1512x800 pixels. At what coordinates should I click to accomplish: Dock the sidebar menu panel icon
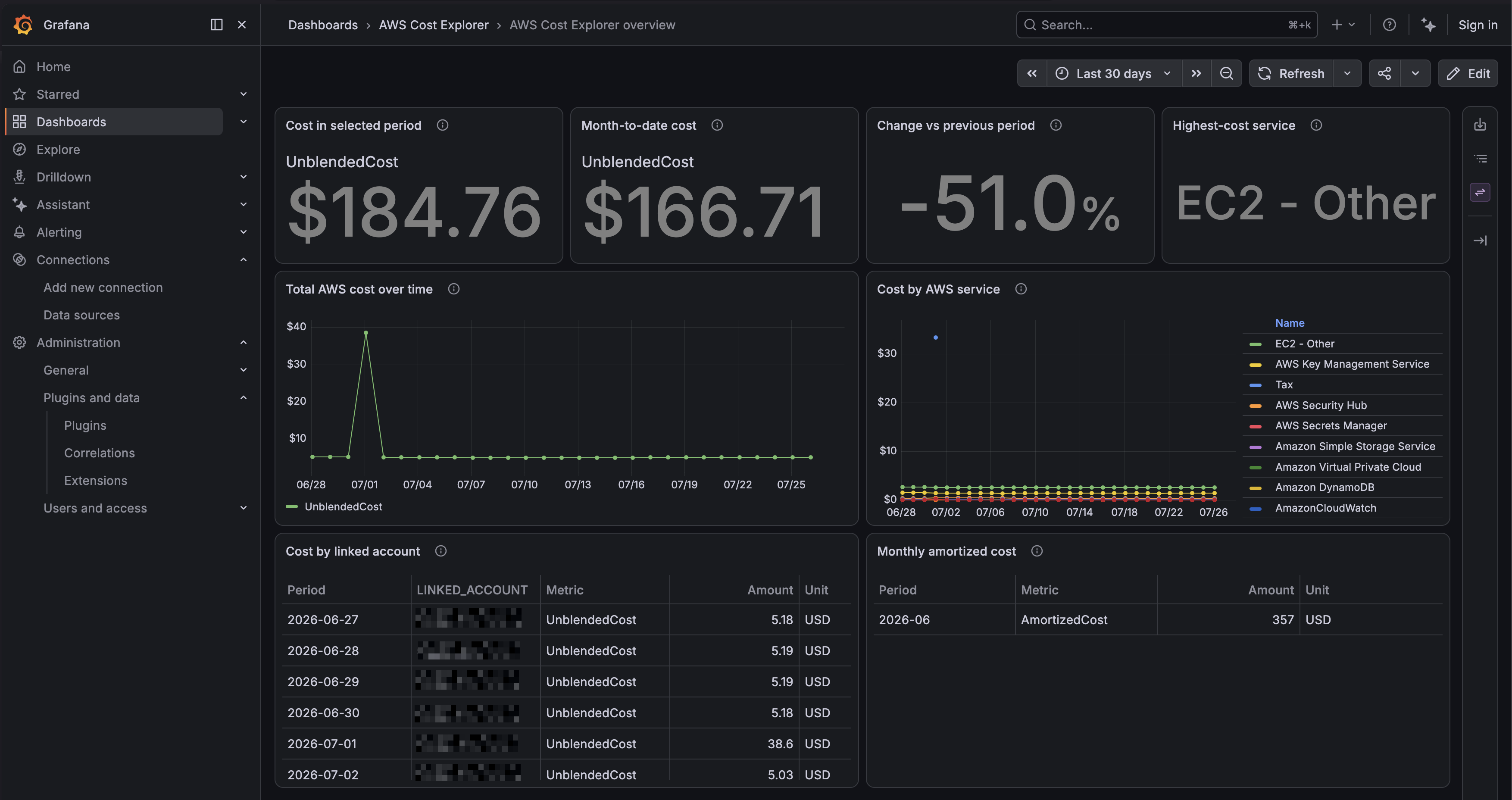(x=217, y=25)
